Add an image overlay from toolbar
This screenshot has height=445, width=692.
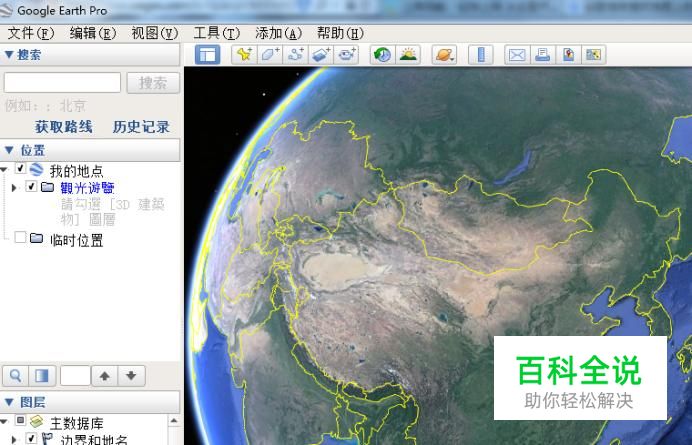click(321, 55)
